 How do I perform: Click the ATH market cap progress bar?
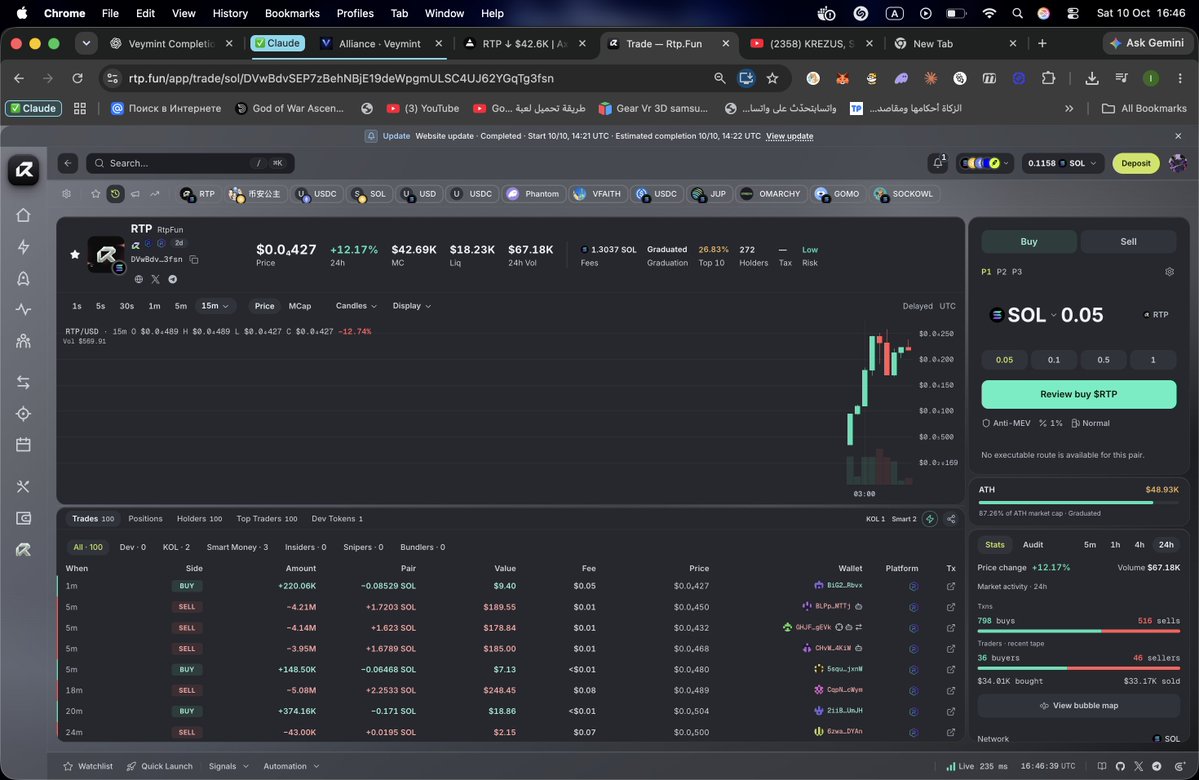pyautogui.click(x=1078, y=502)
